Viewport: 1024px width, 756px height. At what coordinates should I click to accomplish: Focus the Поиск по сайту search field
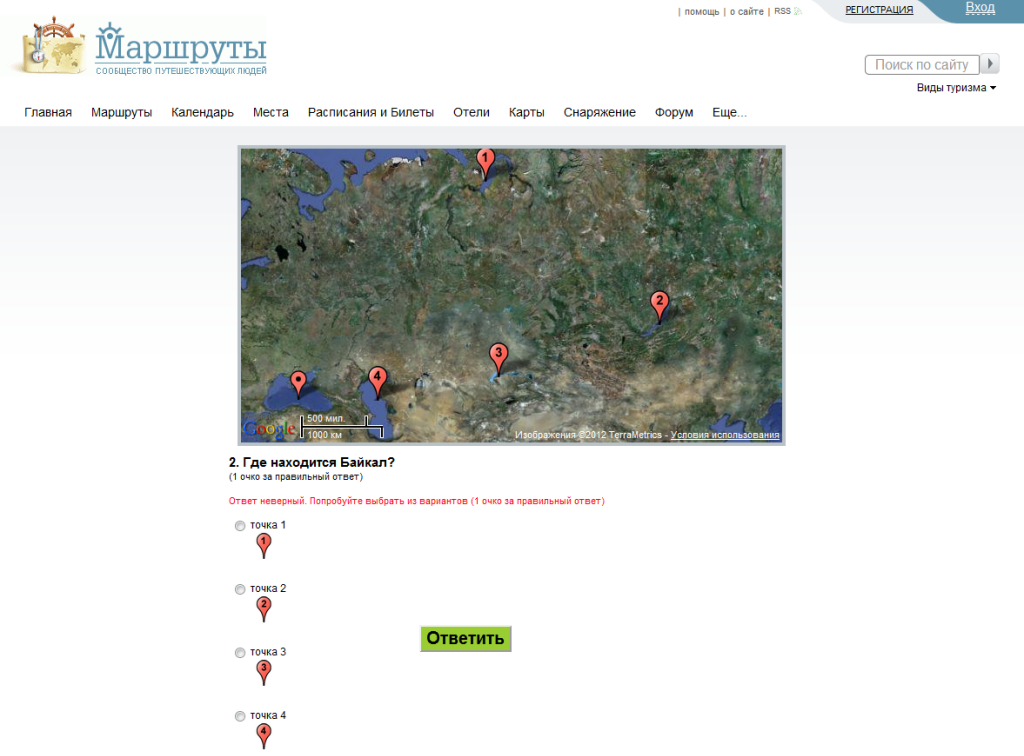(x=921, y=65)
